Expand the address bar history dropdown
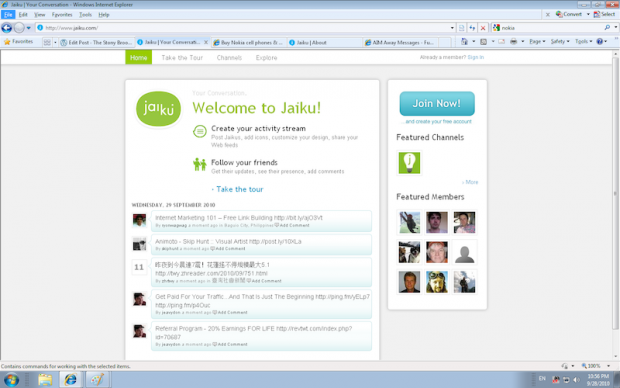The width and height of the screenshot is (620, 388). (x=452, y=28)
